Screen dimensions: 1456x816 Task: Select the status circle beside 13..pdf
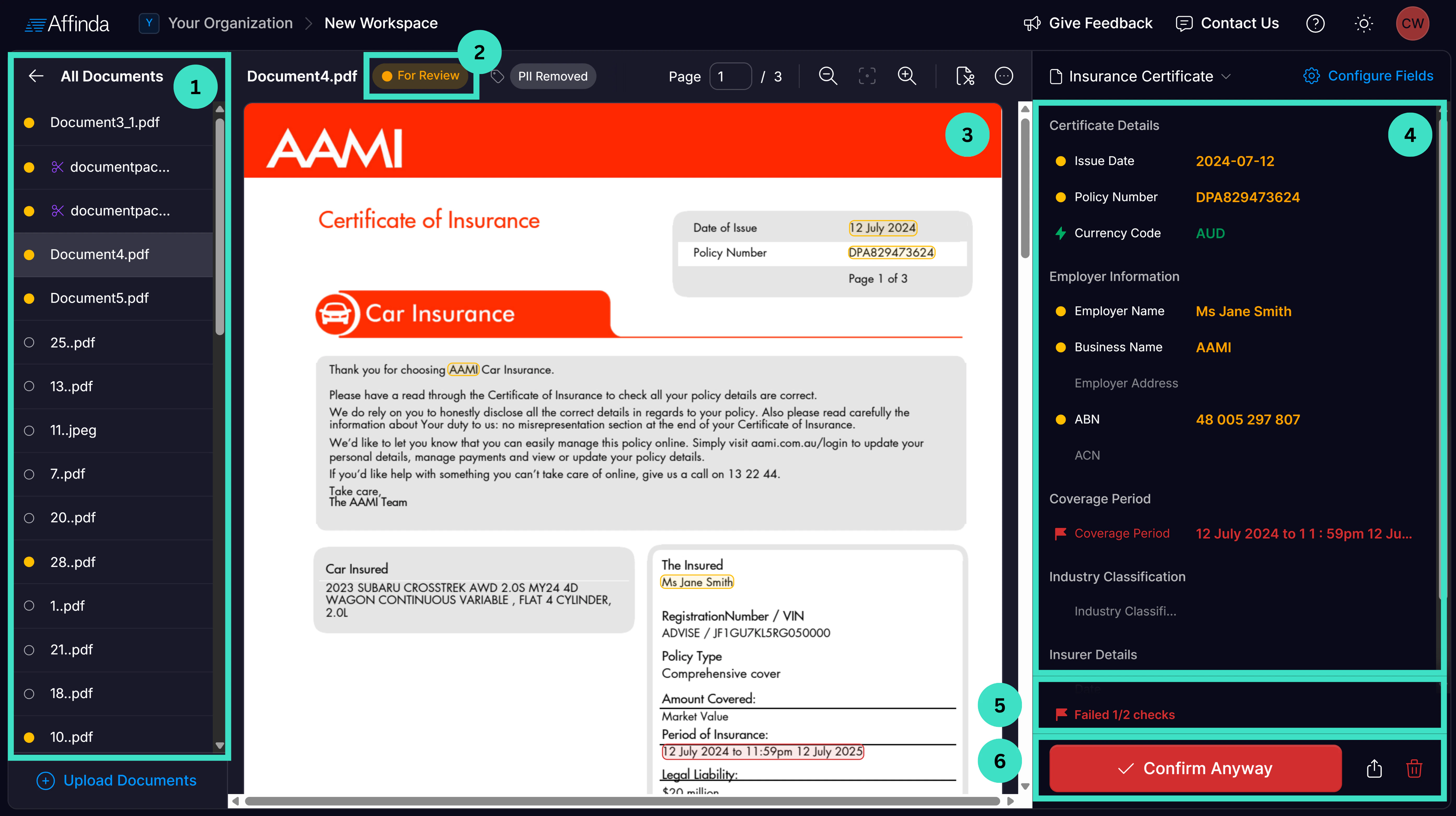[x=29, y=386]
